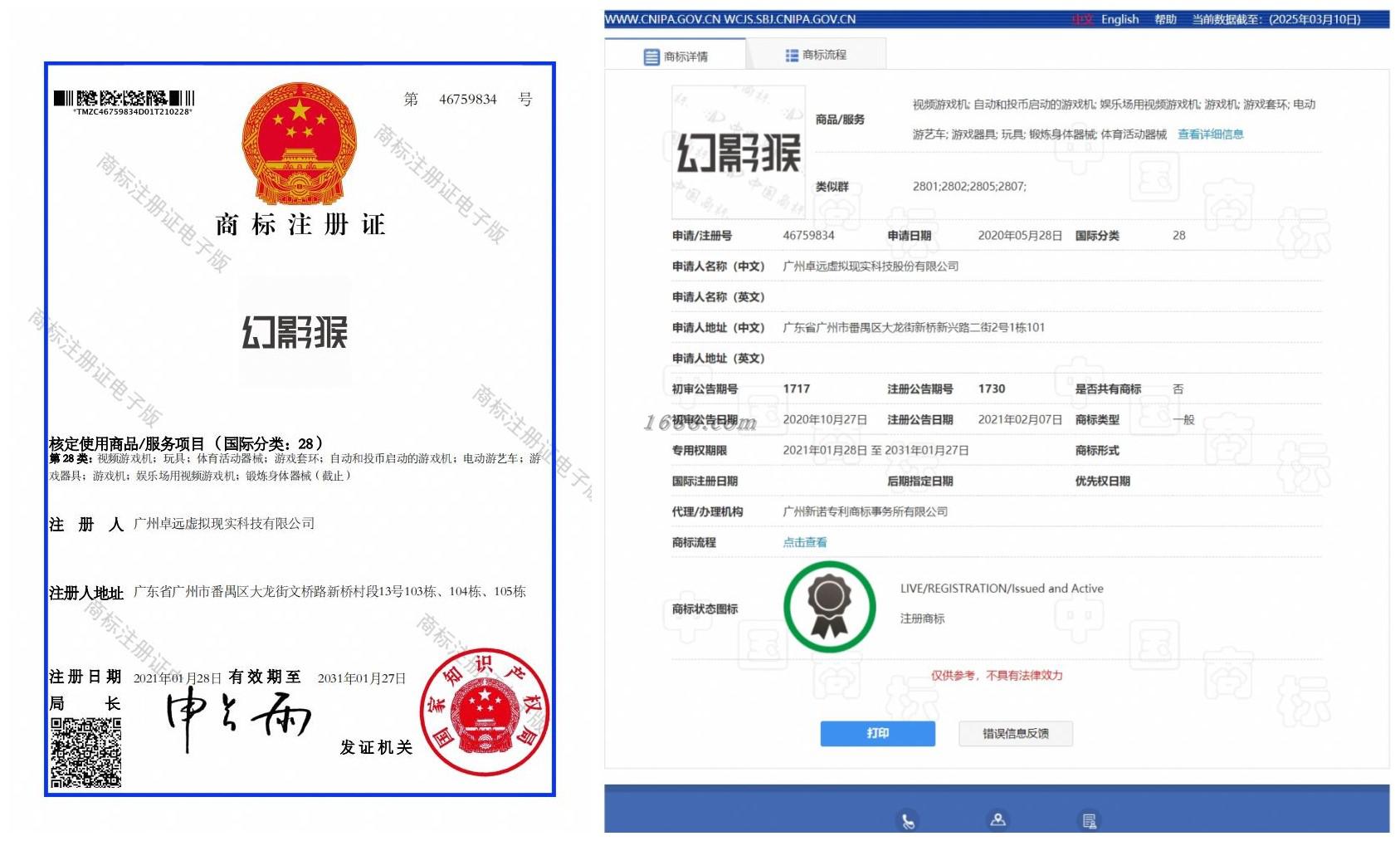The height and width of the screenshot is (841, 1400).
Task: Open the 查看详细信息 goods details link
Action: click(x=1210, y=134)
